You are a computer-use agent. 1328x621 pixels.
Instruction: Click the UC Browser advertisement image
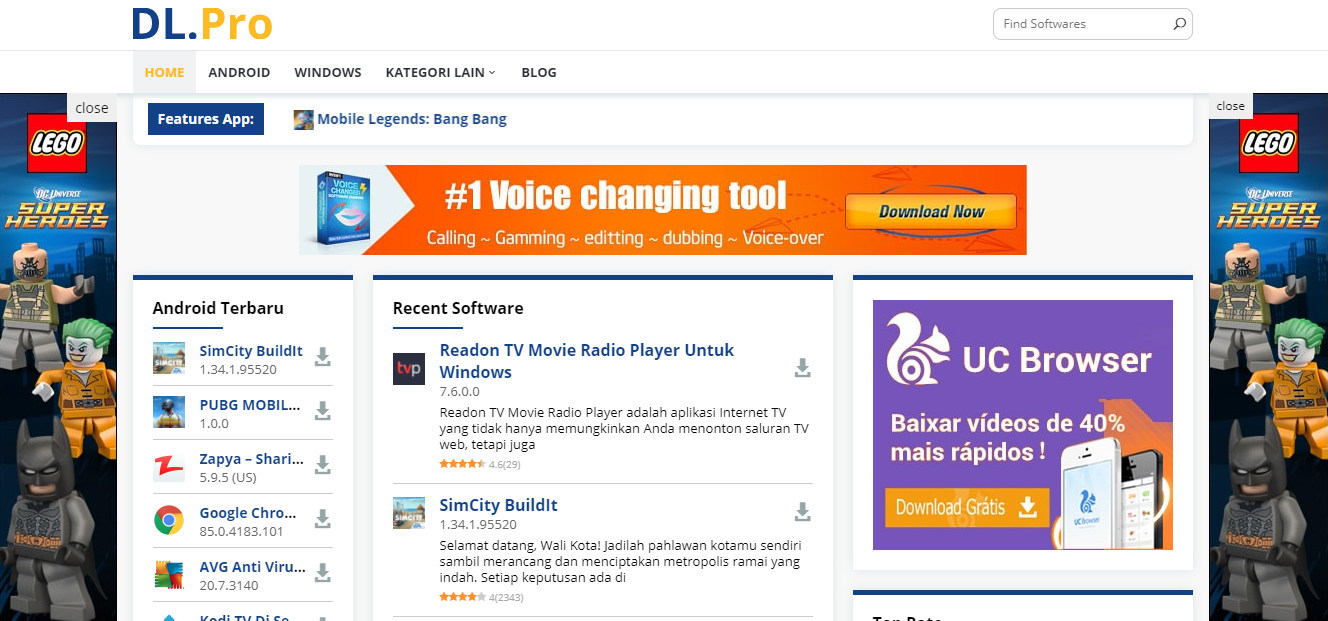1023,425
